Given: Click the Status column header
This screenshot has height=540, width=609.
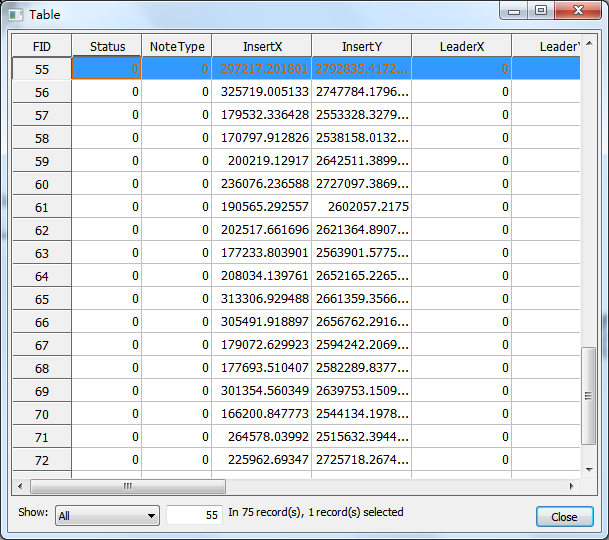Looking at the screenshot, I should (x=107, y=46).
